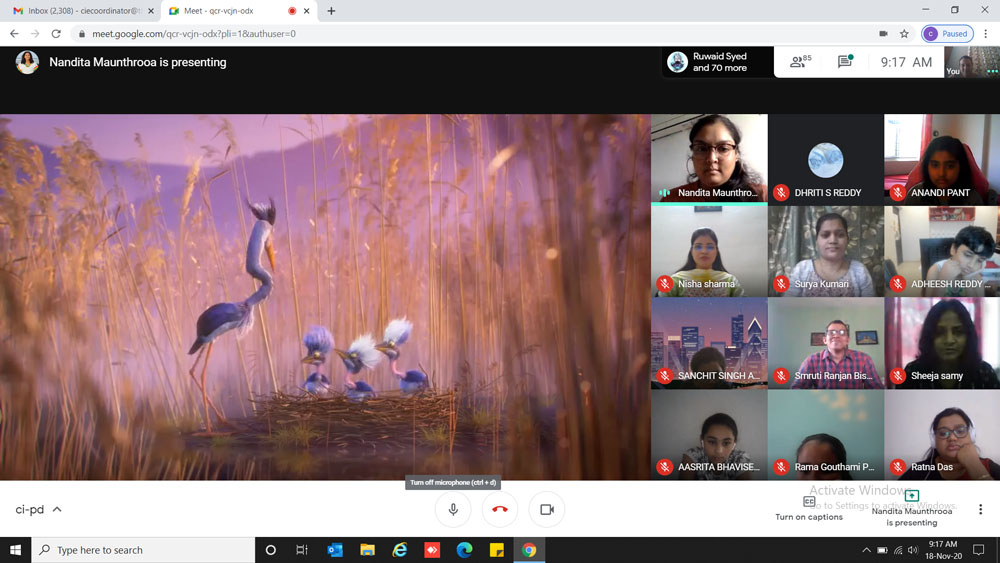Turn on captions
The height and width of the screenshot is (563, 1000).
[809, 509]
